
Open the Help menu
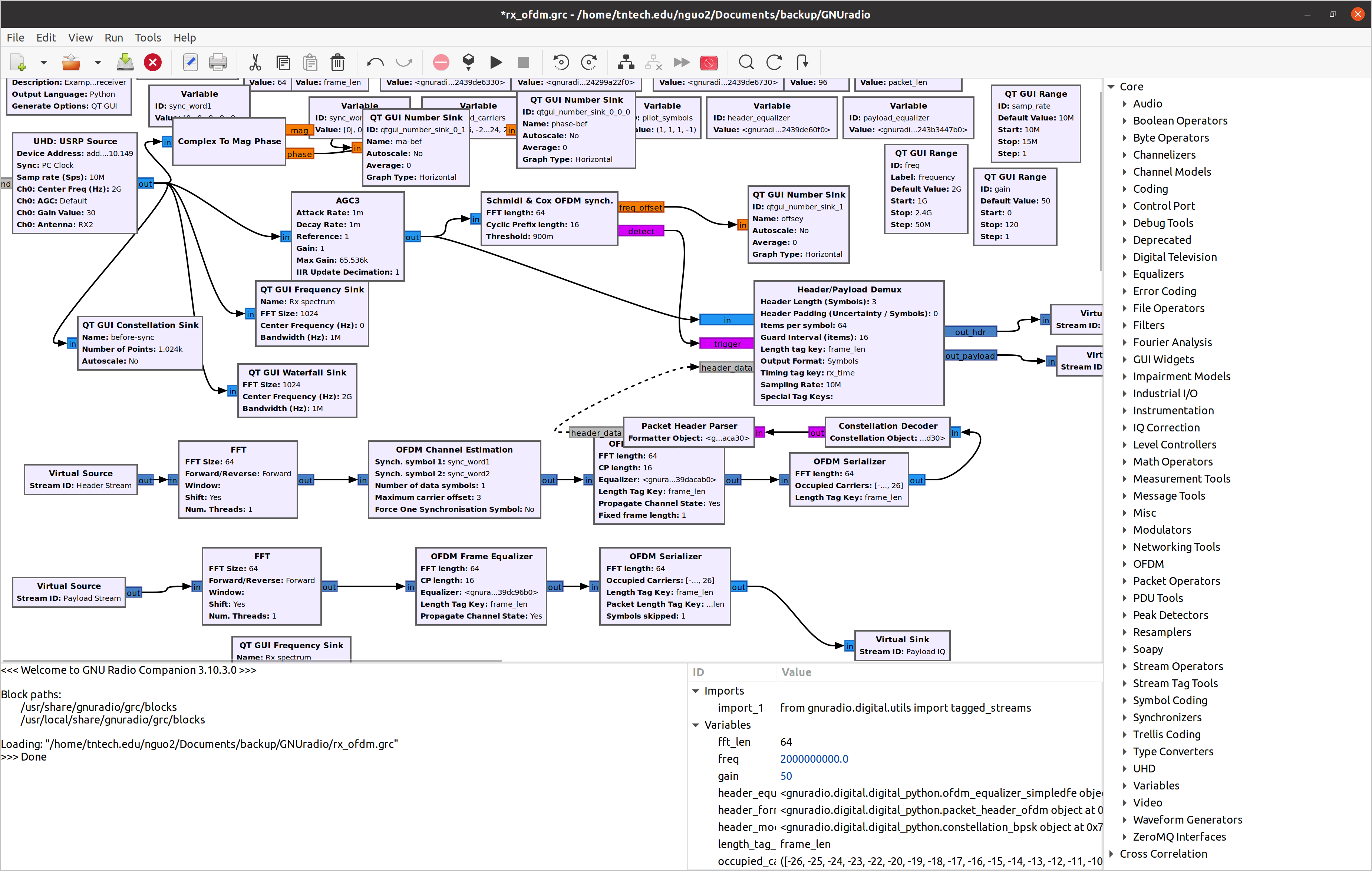click(x=185, y=37)
